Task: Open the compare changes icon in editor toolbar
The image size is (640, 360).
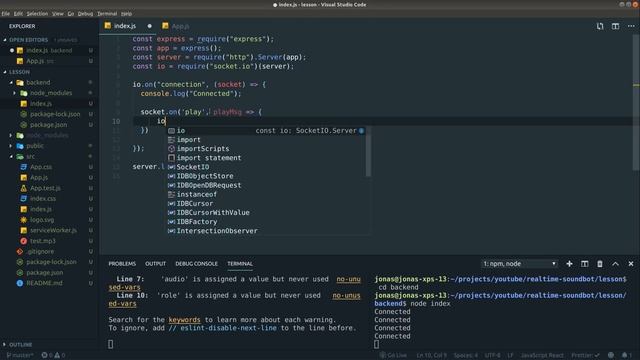Action: click(x=600, y=26)
